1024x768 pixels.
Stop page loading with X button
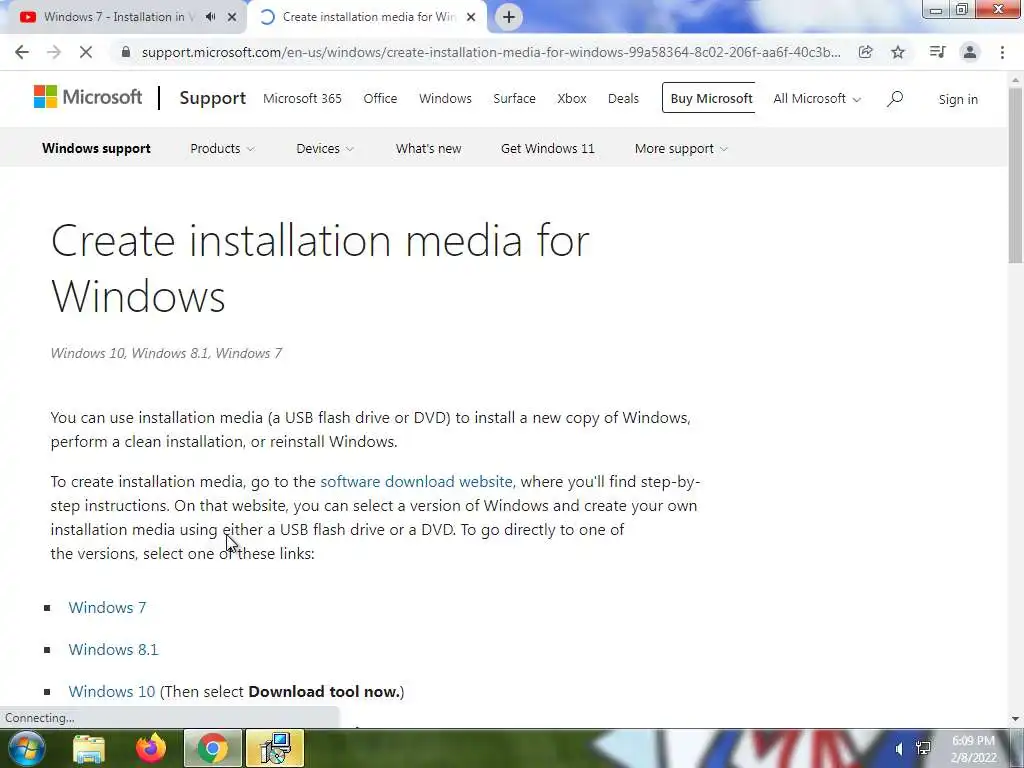point(86,52)
